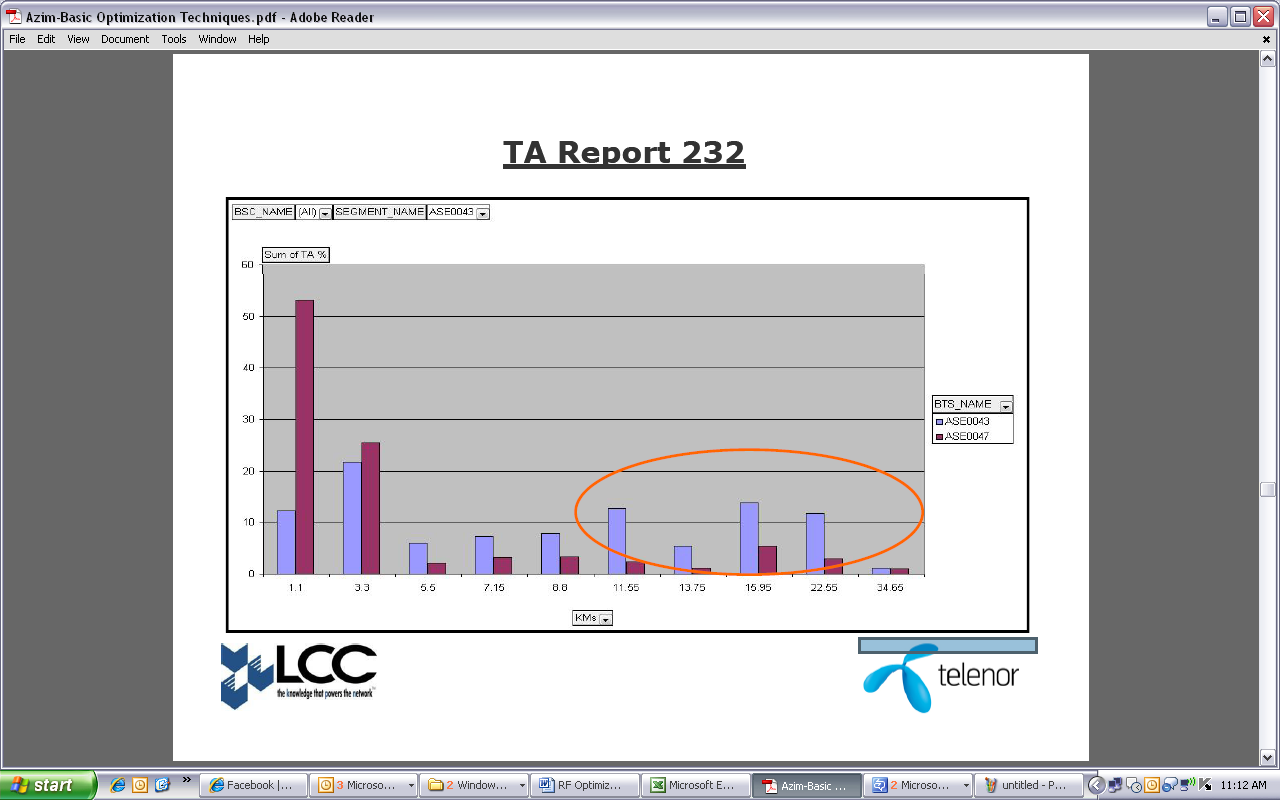Click the ASE0047 legend color swatch
This screenshot has width=1280, height=800.
tap(940, 436)
